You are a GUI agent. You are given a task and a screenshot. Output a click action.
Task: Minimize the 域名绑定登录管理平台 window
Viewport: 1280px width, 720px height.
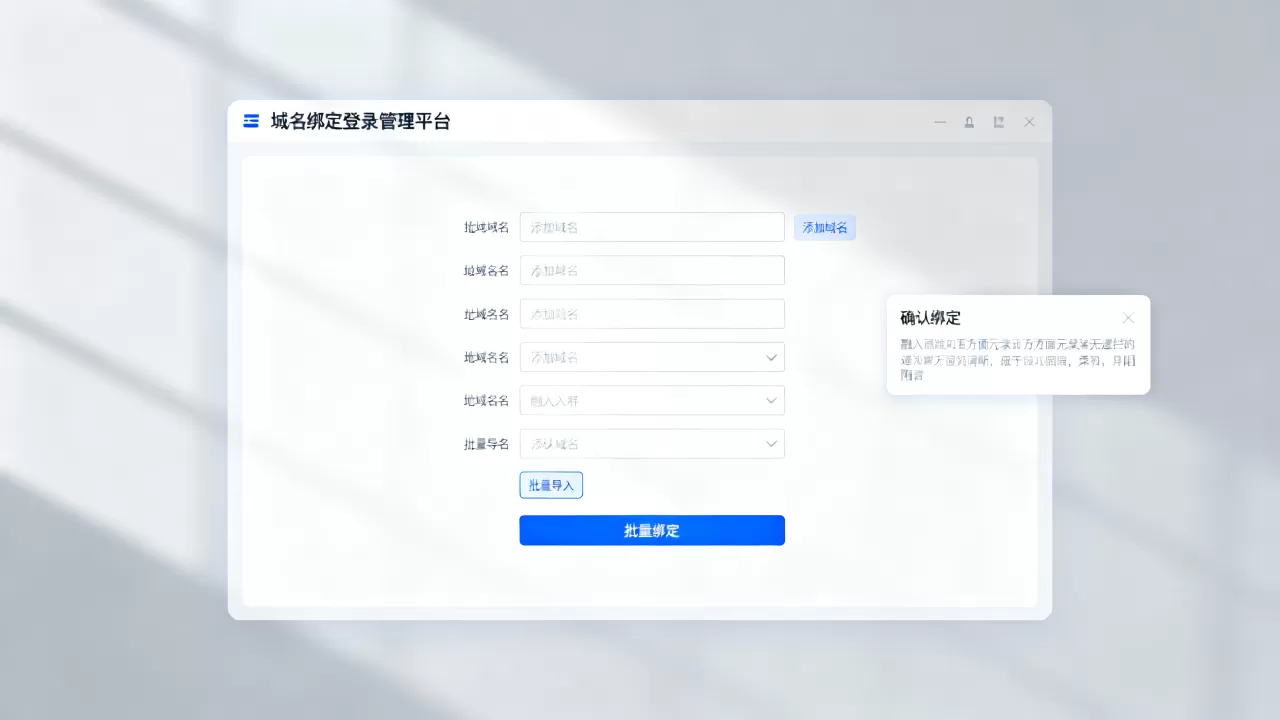click(940, 122)
